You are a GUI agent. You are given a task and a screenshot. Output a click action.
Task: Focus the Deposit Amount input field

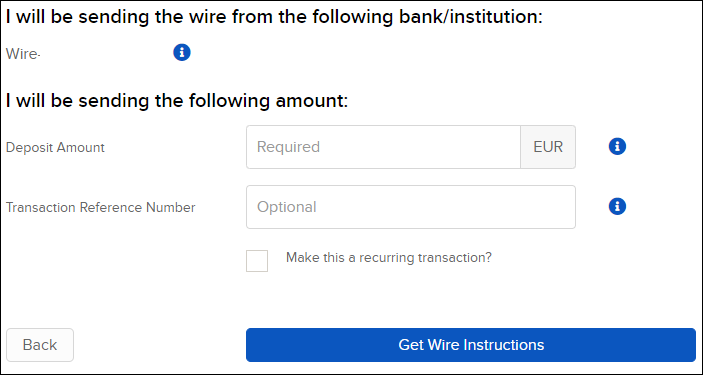pyautogui.click(x=383, y=147)
